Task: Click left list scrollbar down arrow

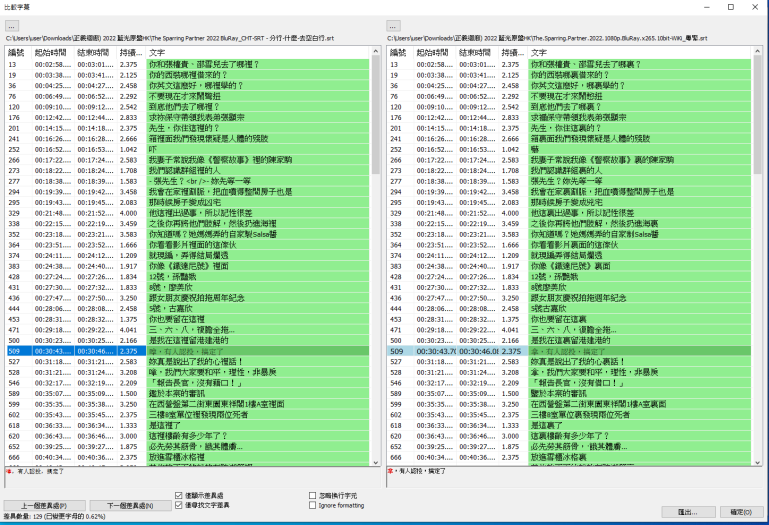Action: click(x=376, y=462)
